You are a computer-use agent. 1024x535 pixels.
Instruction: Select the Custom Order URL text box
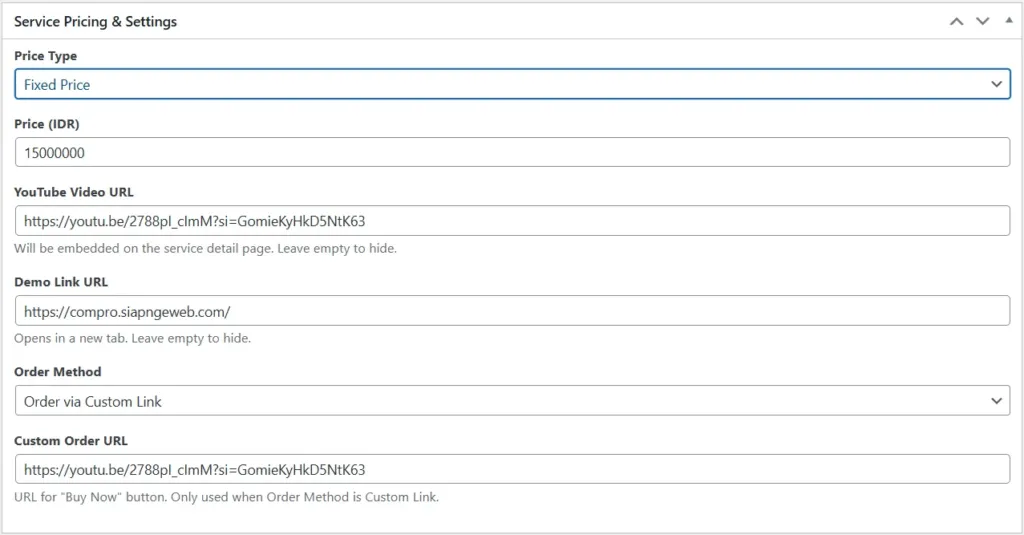coord(512,469)
